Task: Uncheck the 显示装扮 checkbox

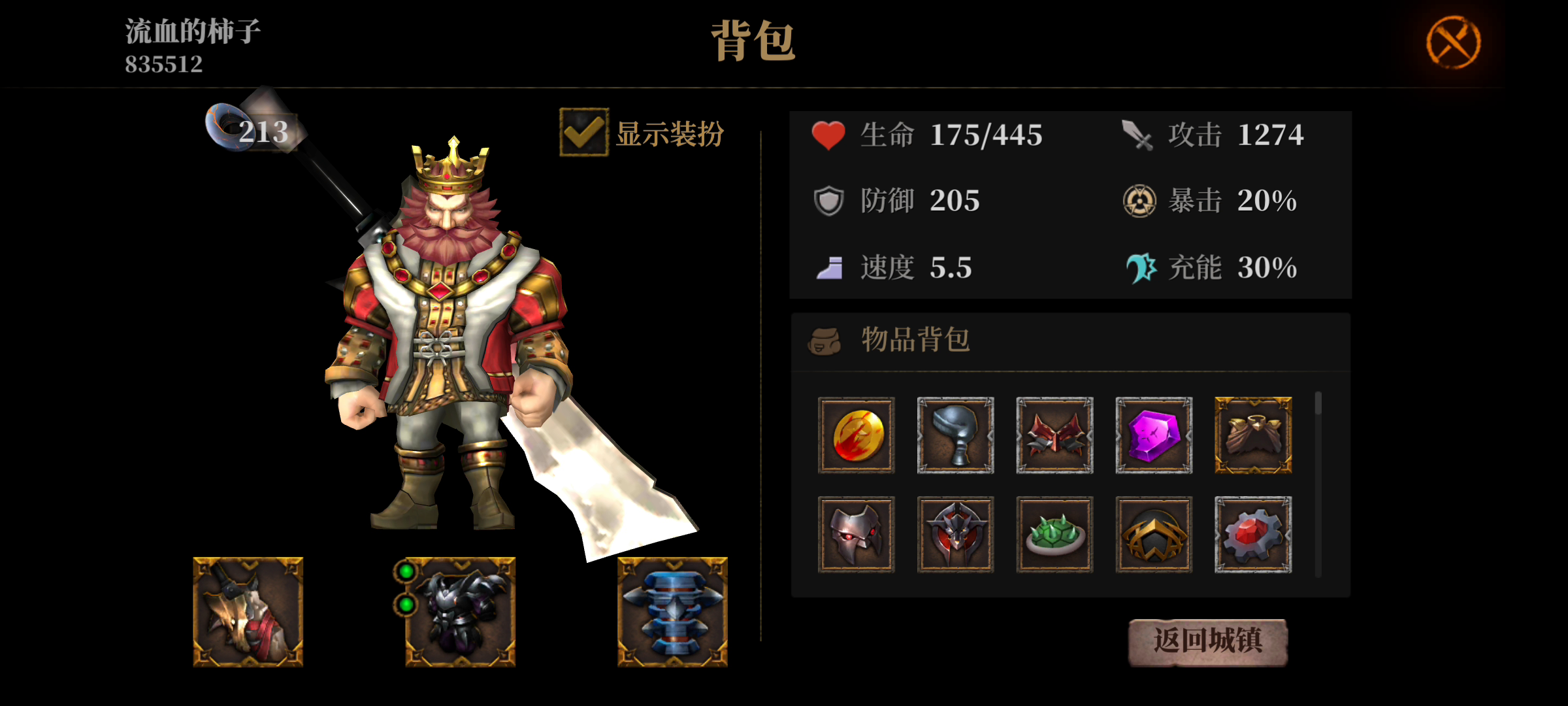Action: [583, 133]
